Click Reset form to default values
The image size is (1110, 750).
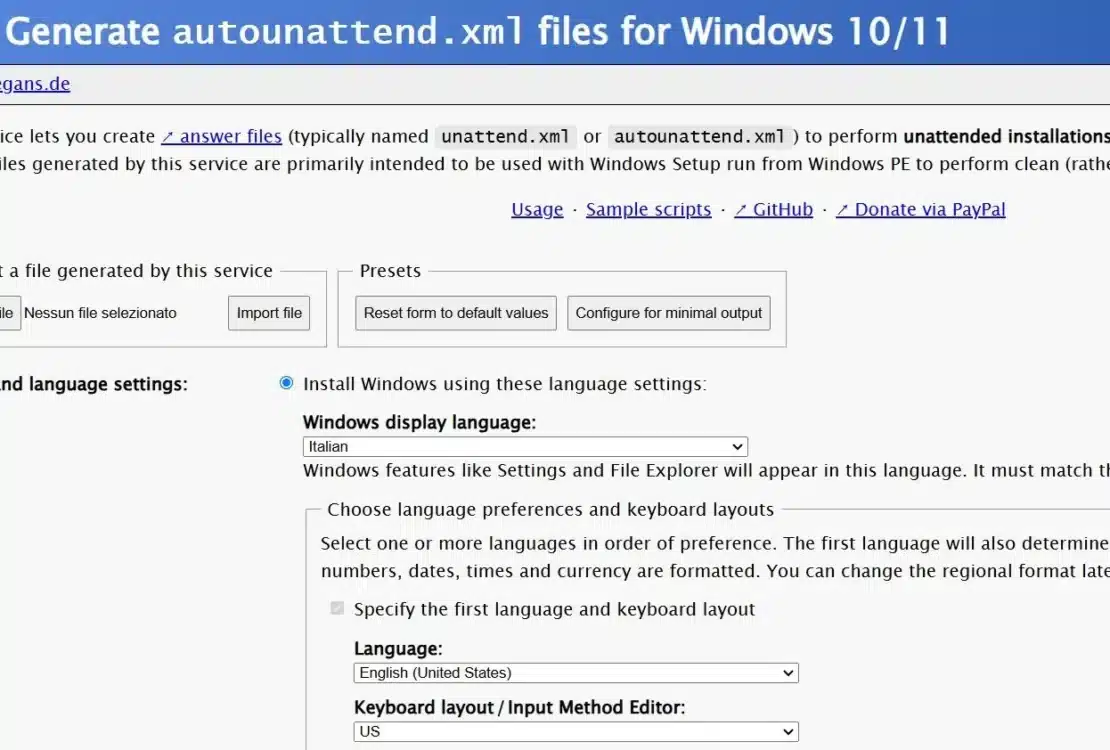point(455,313)
